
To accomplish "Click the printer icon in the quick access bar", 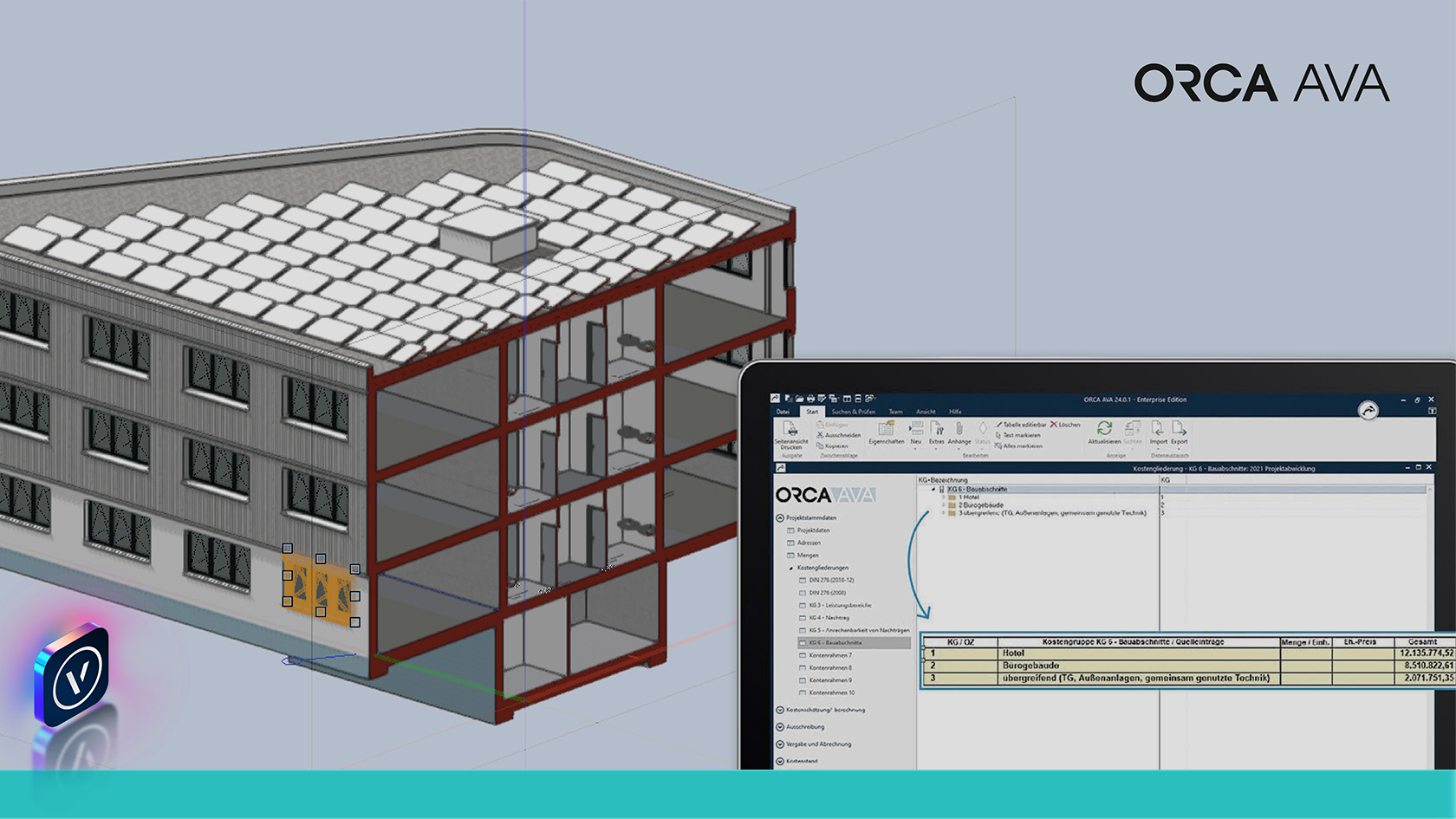I will 810,399.
